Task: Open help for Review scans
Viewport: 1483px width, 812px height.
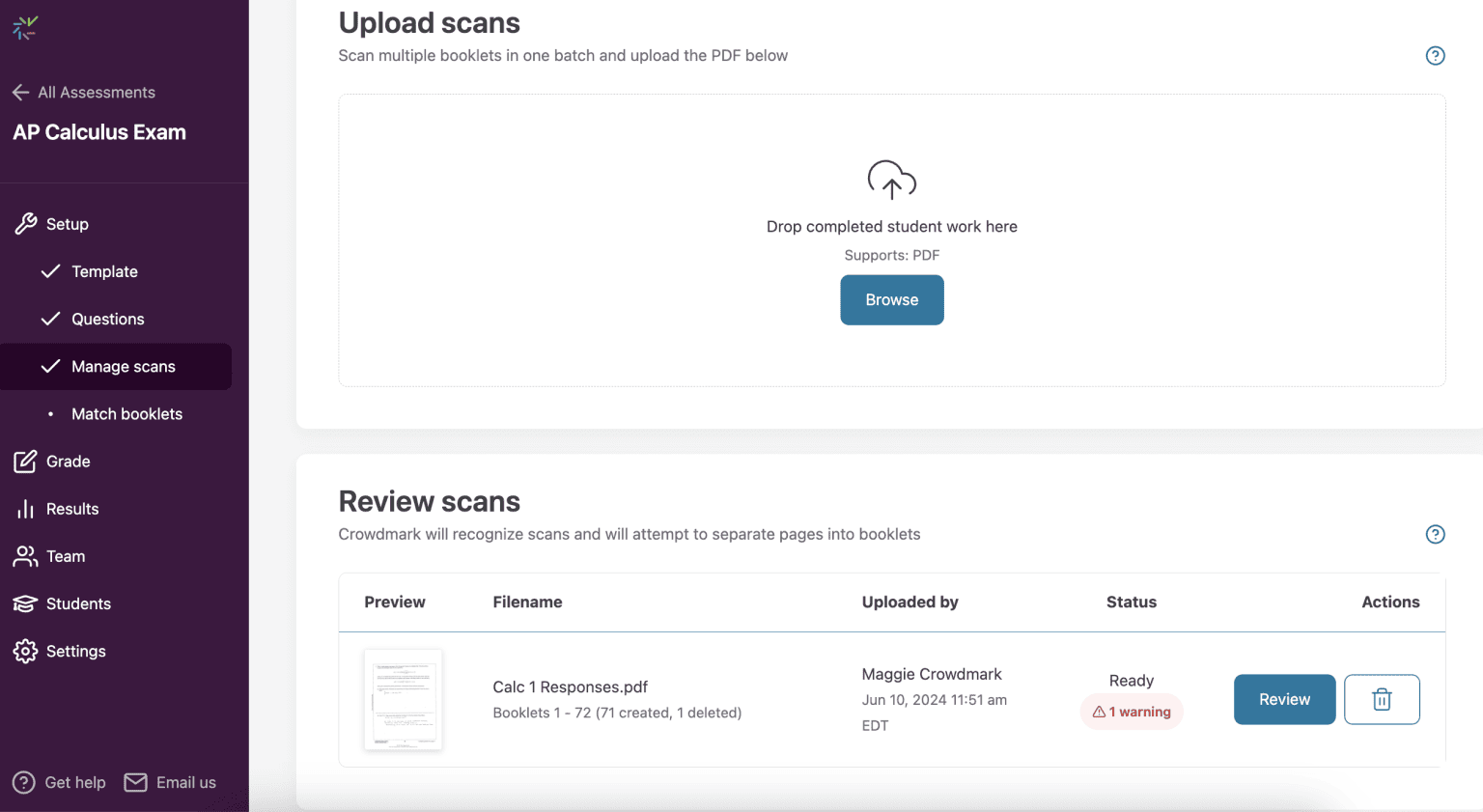Action: (1435, 534)
